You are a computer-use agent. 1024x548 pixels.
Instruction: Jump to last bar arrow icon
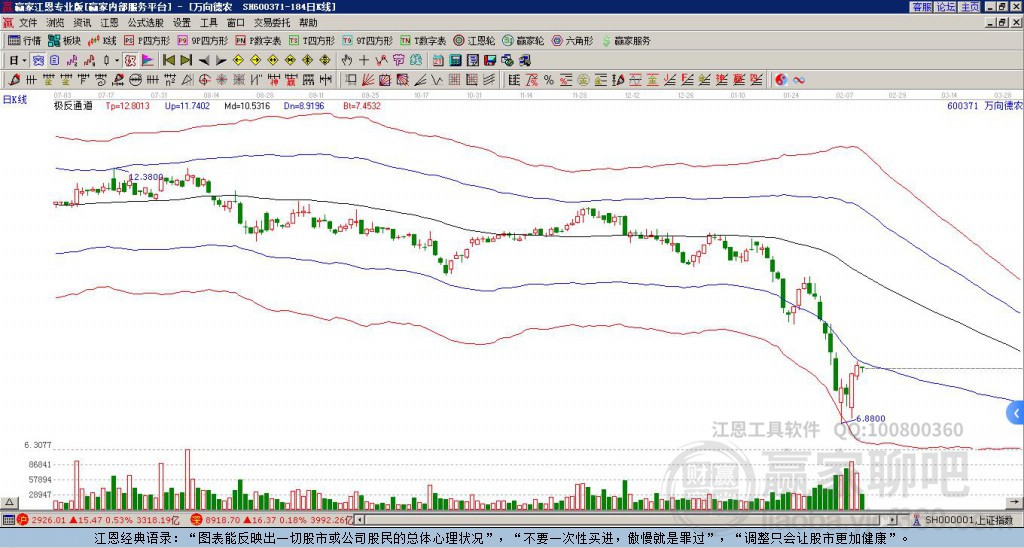click(186, 61)
